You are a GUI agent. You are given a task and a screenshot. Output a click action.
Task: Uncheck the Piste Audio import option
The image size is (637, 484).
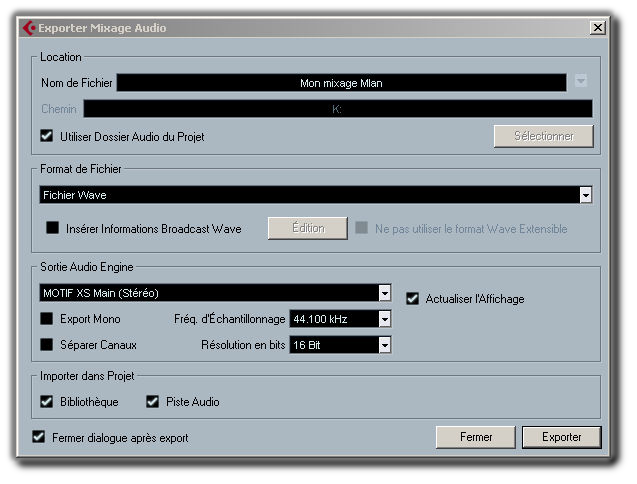[153, 402]
